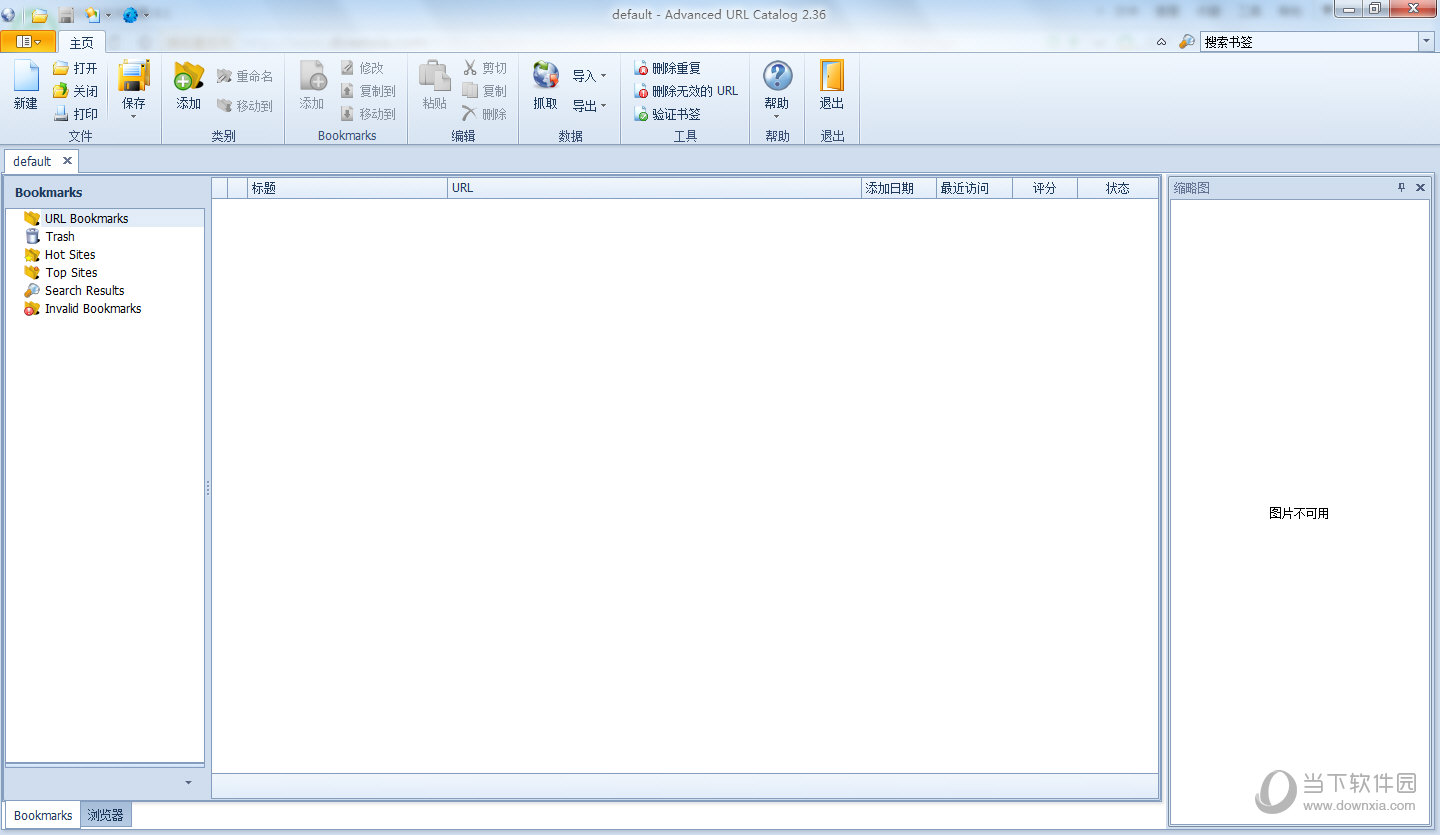The image size is (1440, 835).
Task: Click 添加 in the Bookmarks group
Action: pos(312,86)
